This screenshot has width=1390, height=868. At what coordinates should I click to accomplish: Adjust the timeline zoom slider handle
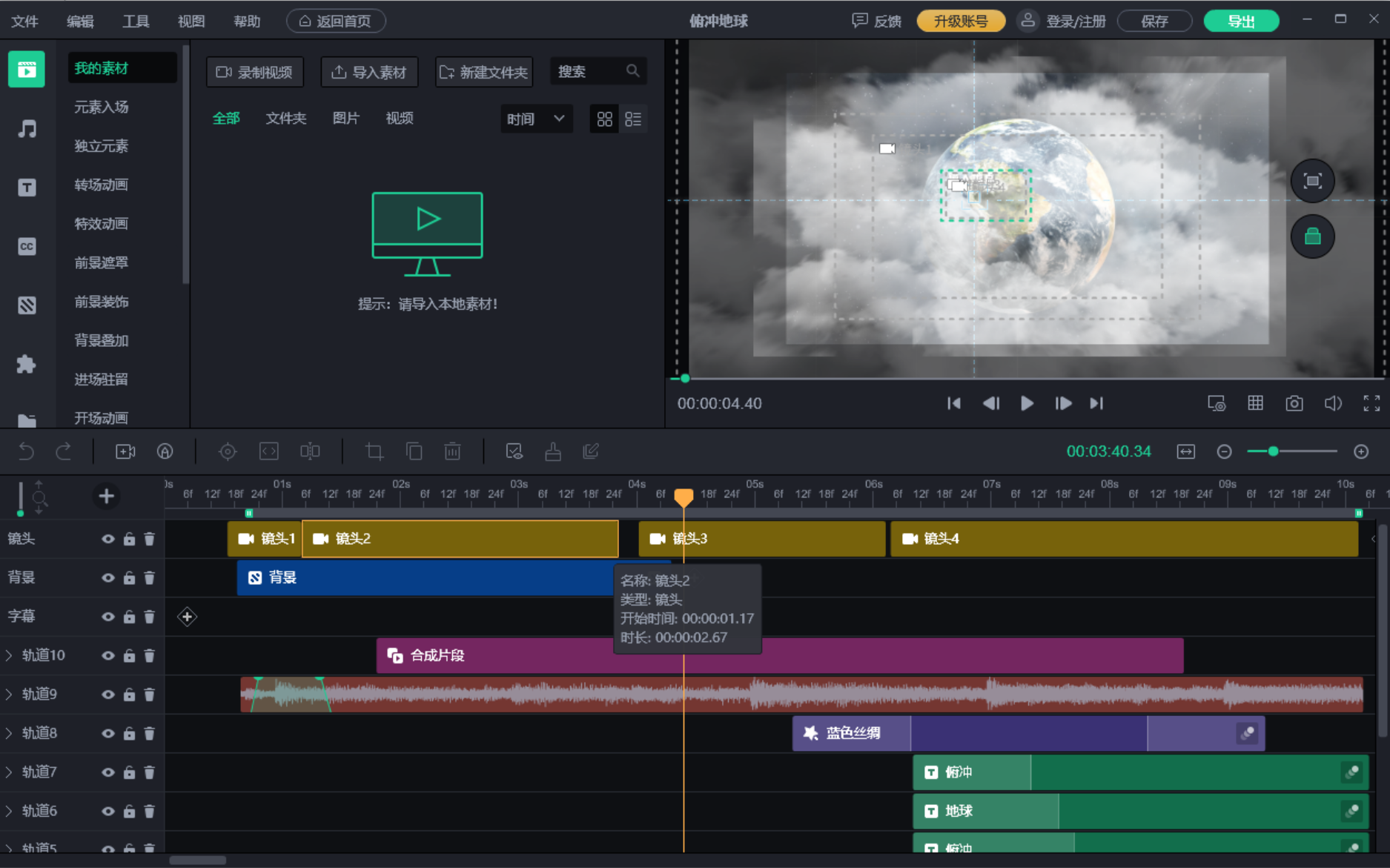click(1273, 451)
